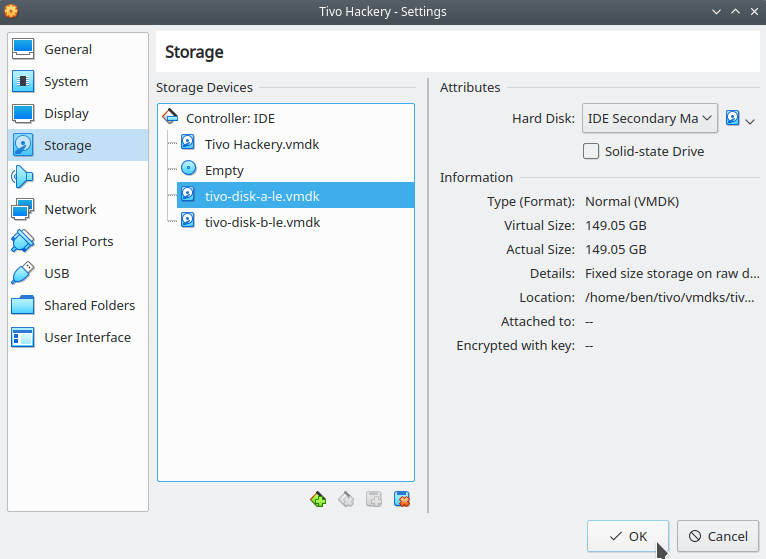
Task: Click the Audio speaker icon in sidebar
Action: (23, 177)
